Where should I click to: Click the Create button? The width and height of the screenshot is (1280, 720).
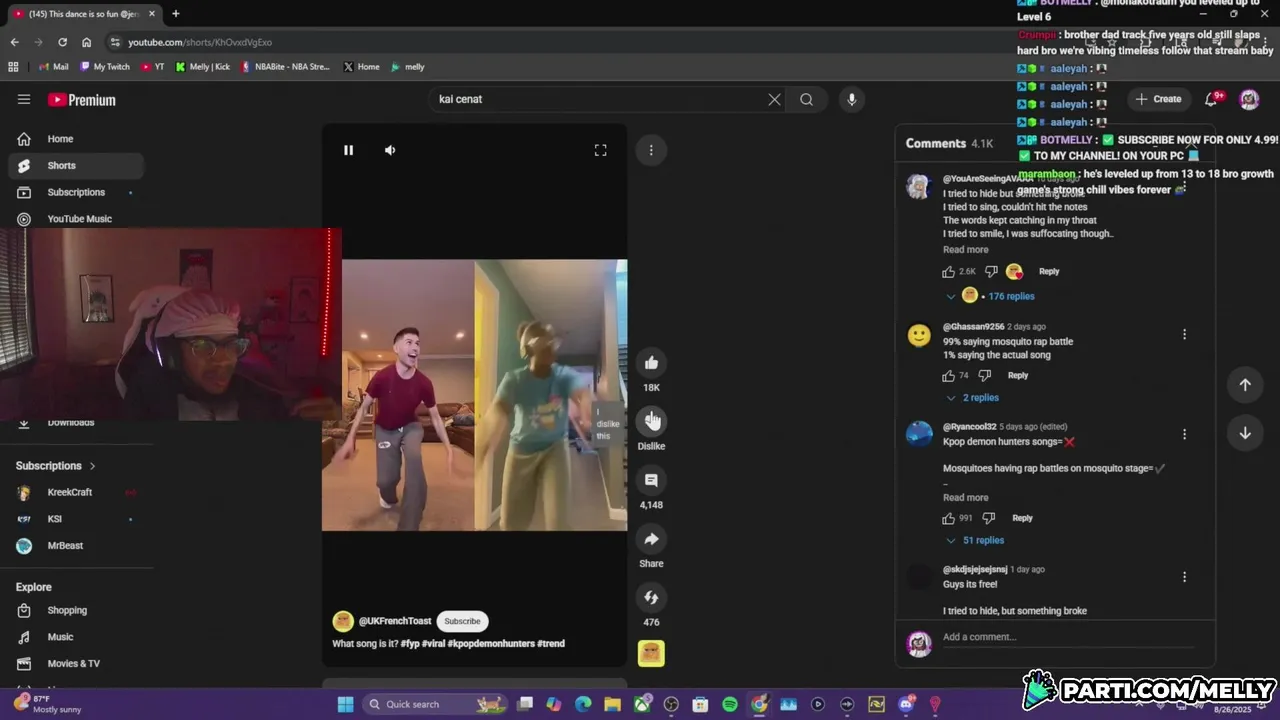click(x=1158, y=99)
